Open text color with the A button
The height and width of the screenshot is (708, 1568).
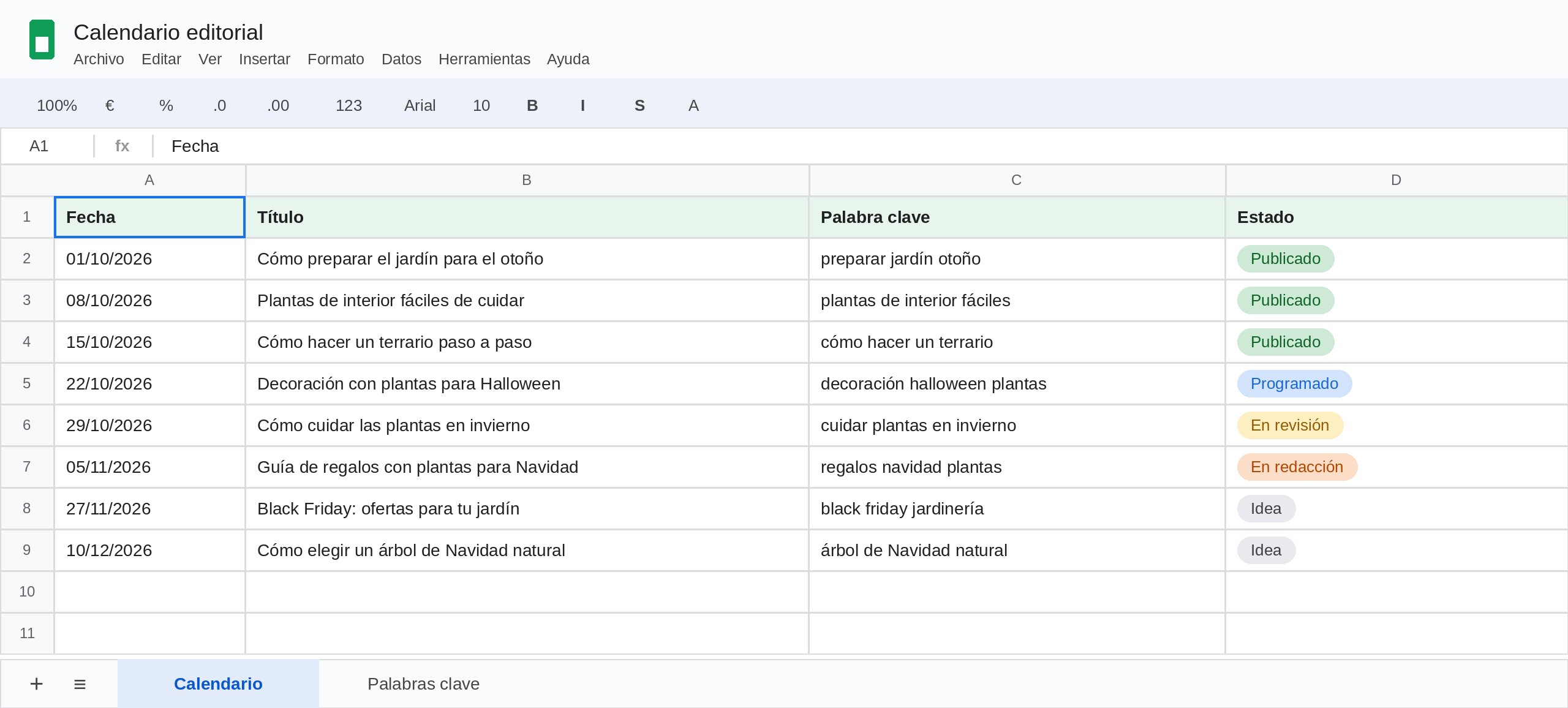(693, 105)
